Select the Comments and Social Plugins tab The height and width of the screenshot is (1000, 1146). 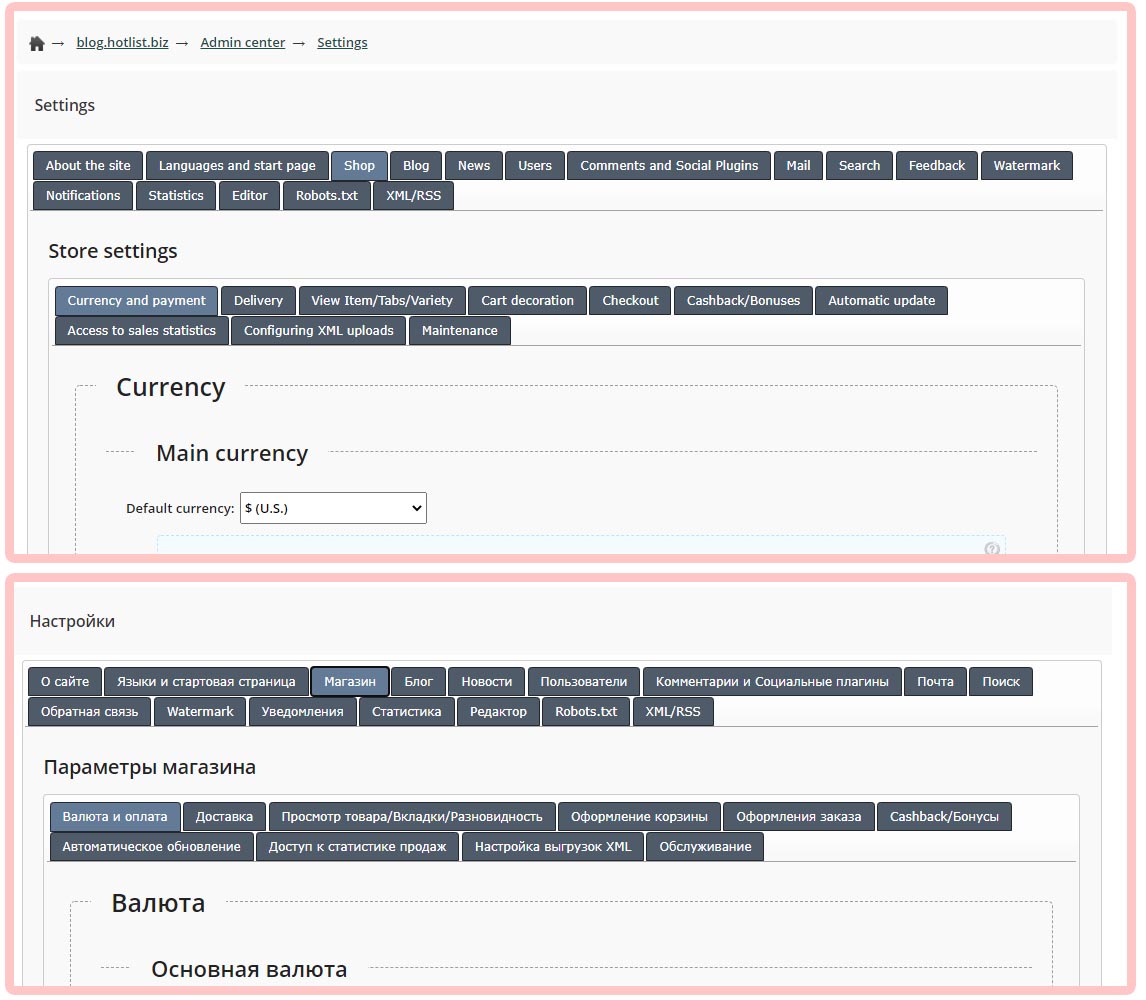click(669, 166)
